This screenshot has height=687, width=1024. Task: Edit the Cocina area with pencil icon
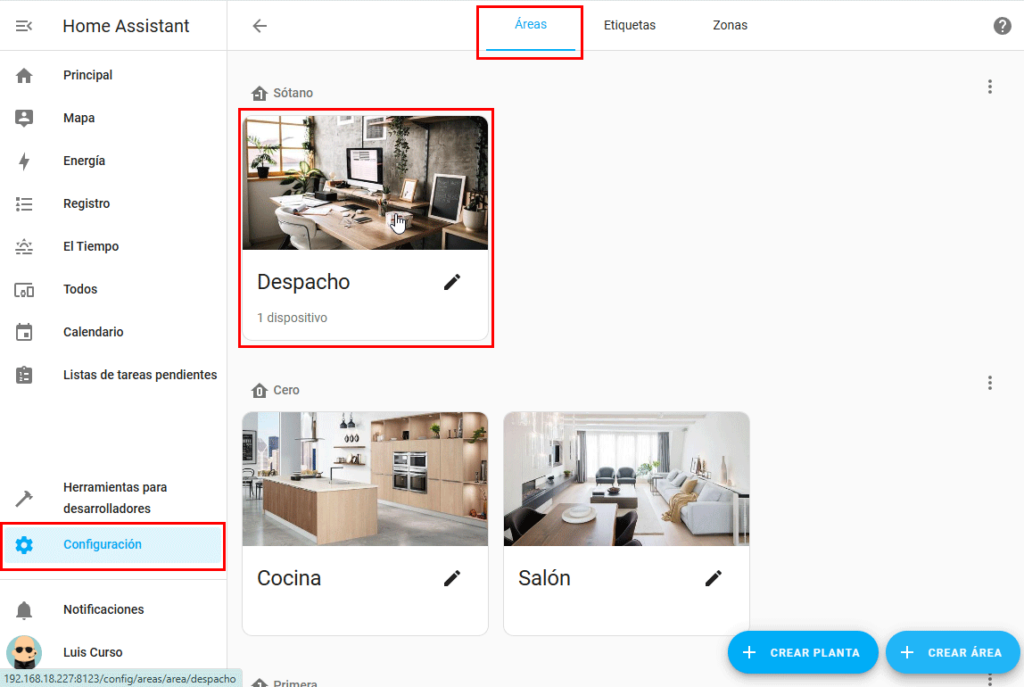(x=453, y=578)
